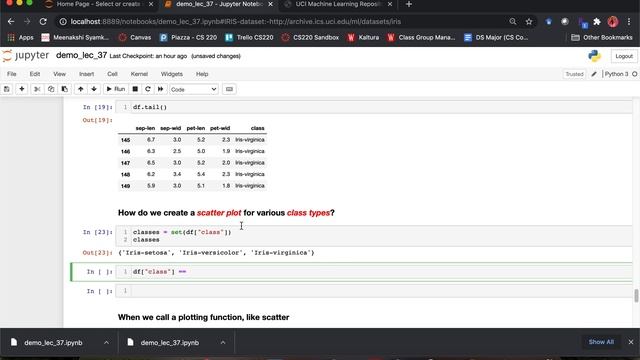
Task: Open the Trello CS220 bookmark
Action: point(249,38)
